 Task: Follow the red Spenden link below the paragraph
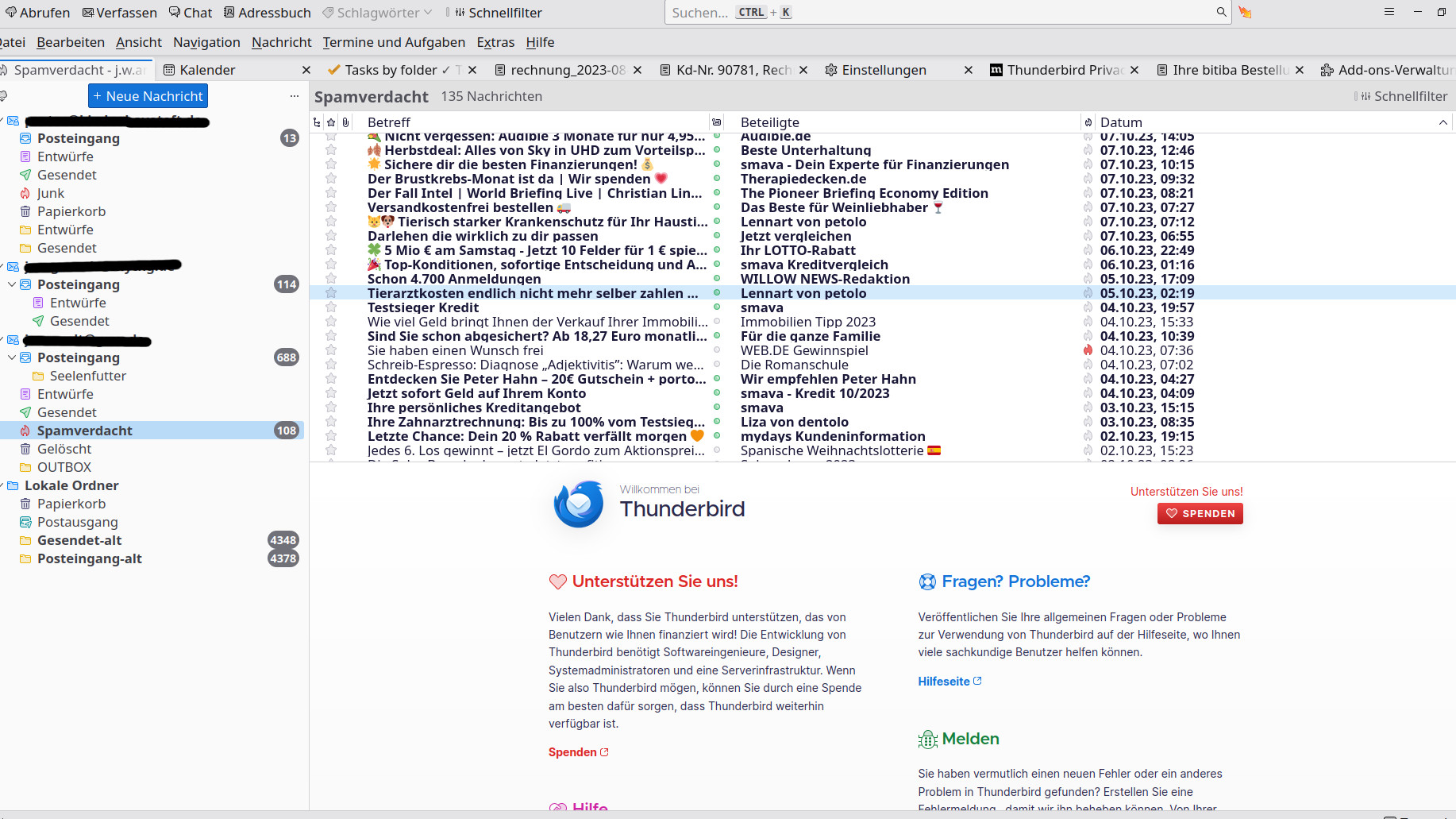pyautogui.click(x=579, y=752)
